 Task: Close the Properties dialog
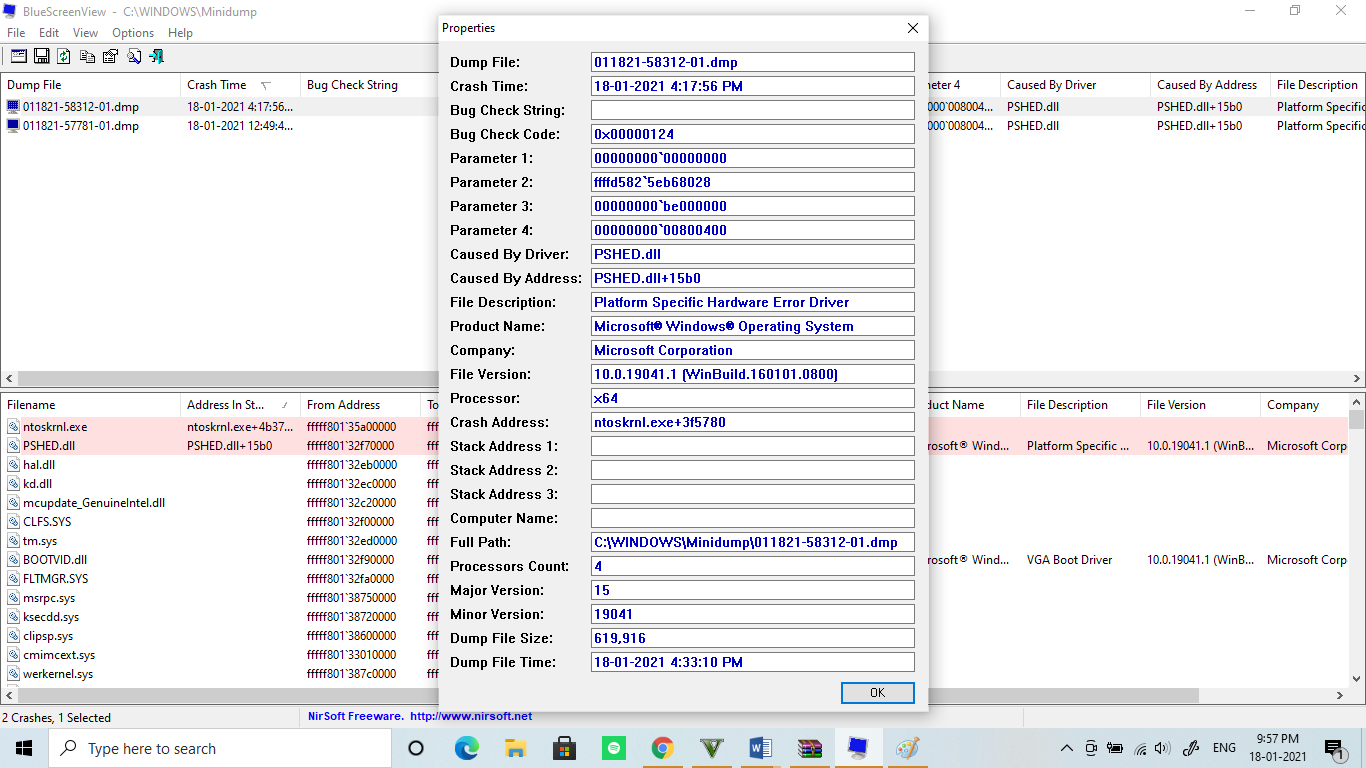point(912,28)
